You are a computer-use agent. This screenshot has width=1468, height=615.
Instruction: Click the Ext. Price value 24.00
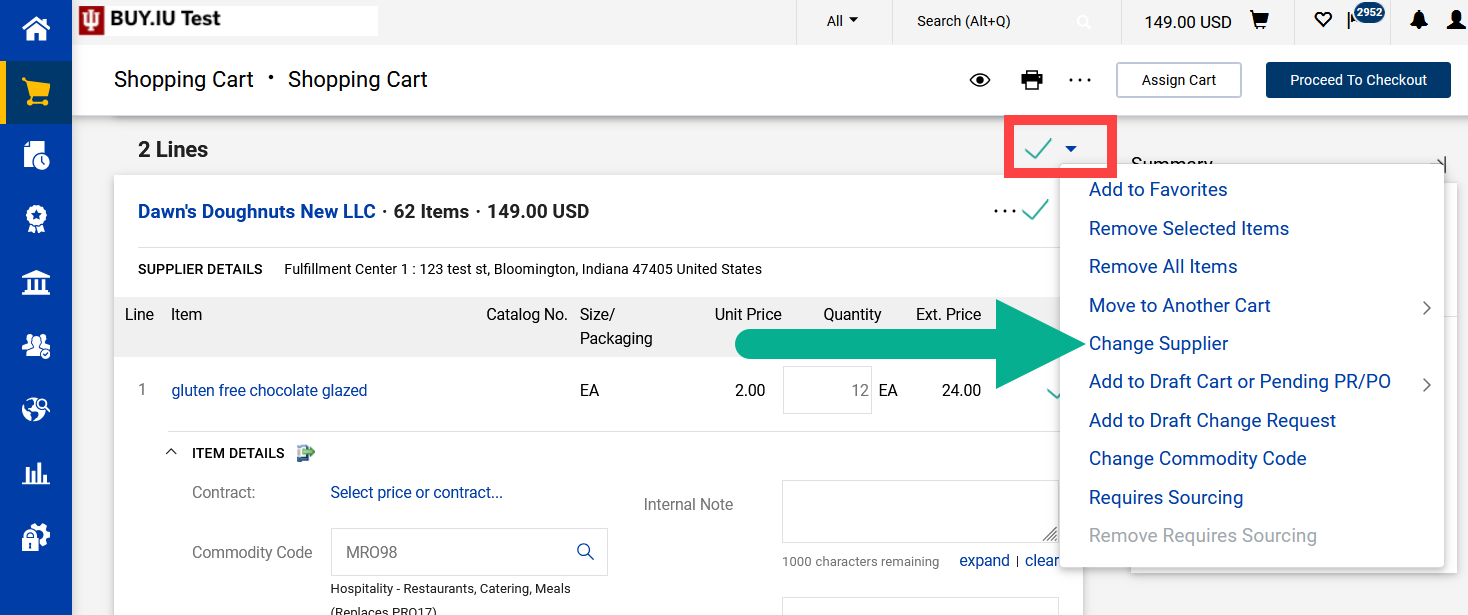coord(961,391)
